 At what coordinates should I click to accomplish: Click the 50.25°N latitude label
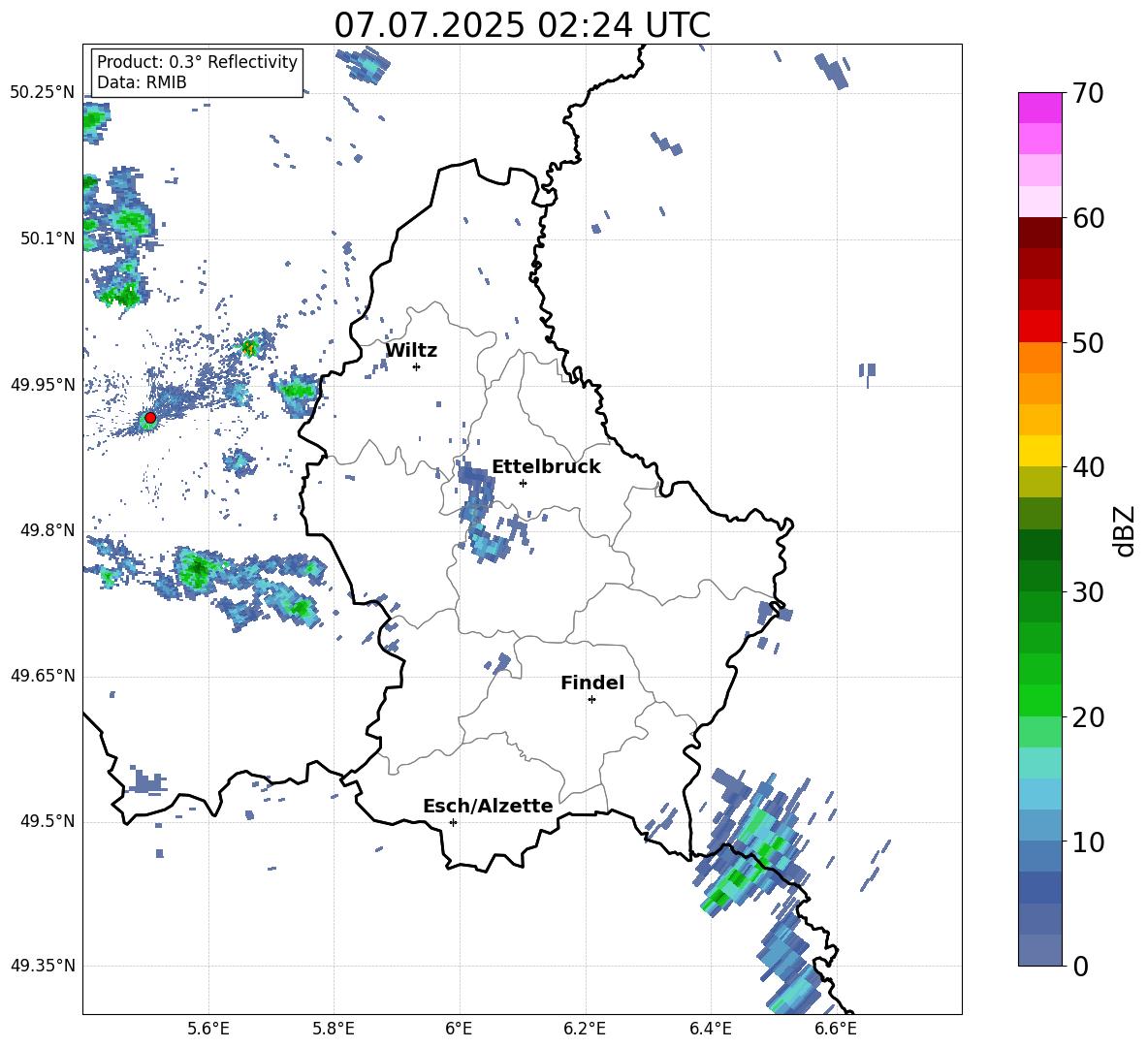pyautogui.click(x=43, y=93)
